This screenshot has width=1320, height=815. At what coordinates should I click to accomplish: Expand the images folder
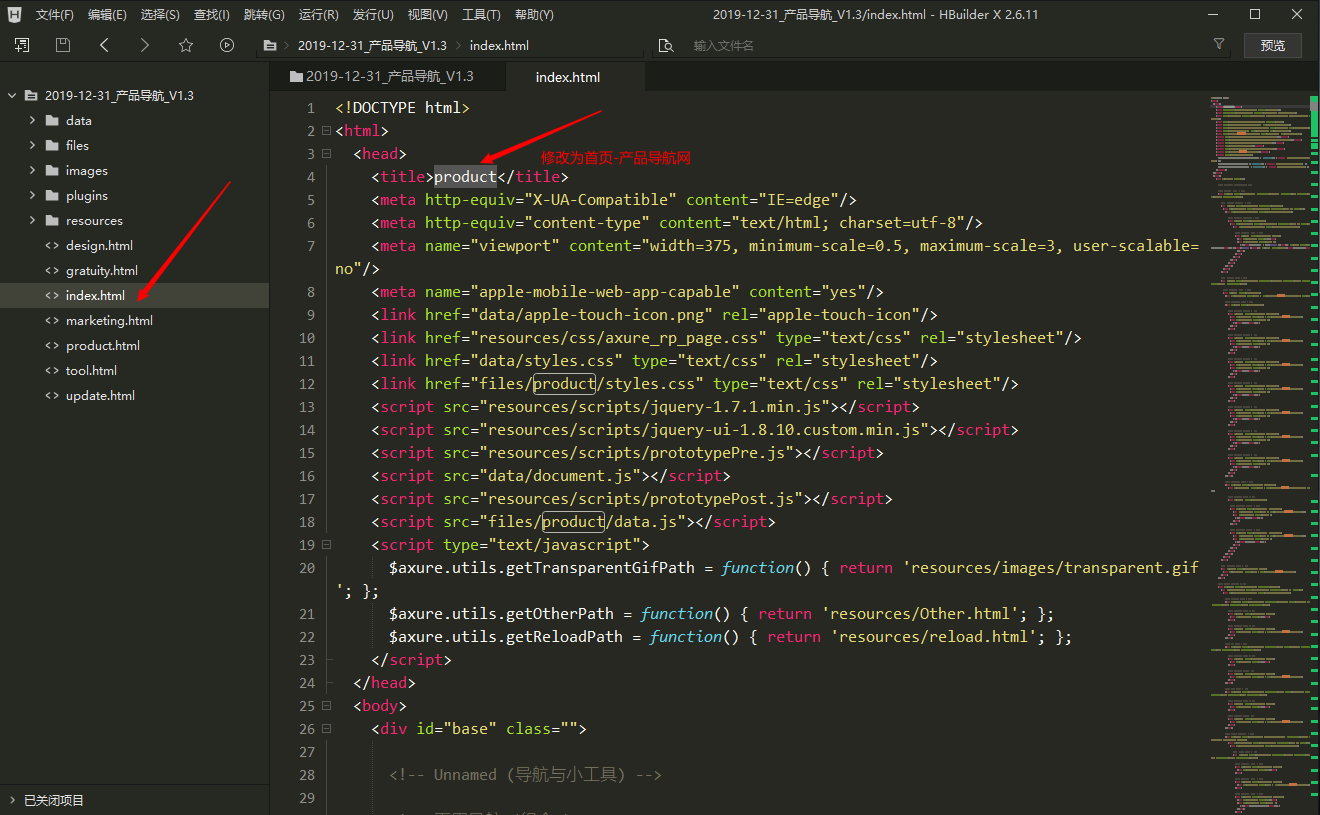[32, 170]
